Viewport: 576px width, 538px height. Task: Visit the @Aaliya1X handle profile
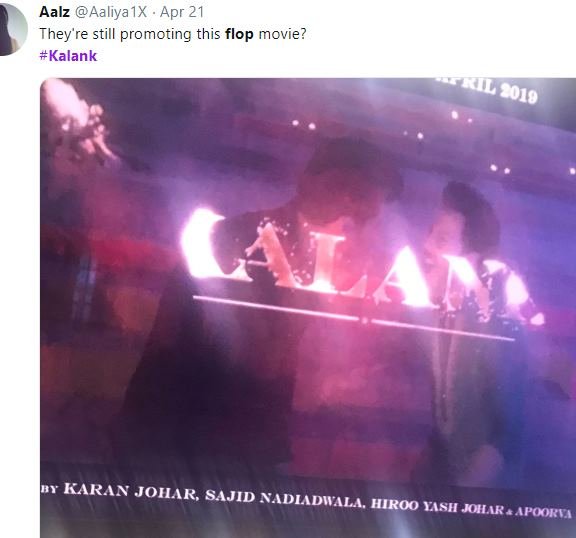(111, 12)
